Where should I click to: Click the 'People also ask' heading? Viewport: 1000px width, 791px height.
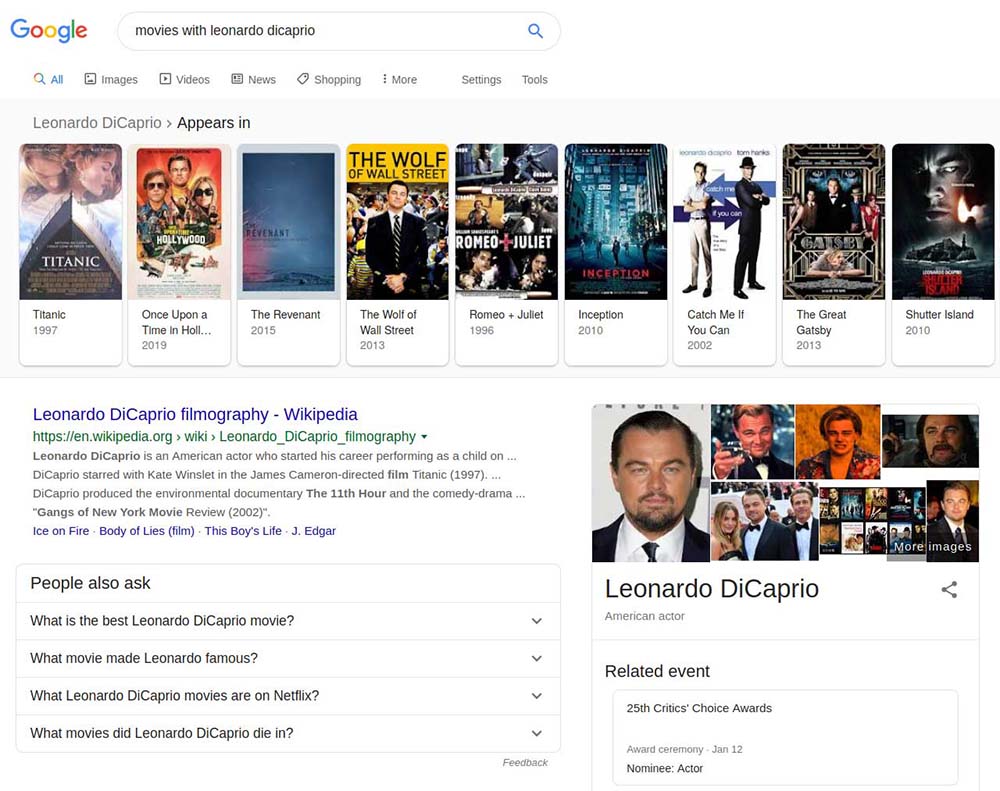tap(90, 583)
